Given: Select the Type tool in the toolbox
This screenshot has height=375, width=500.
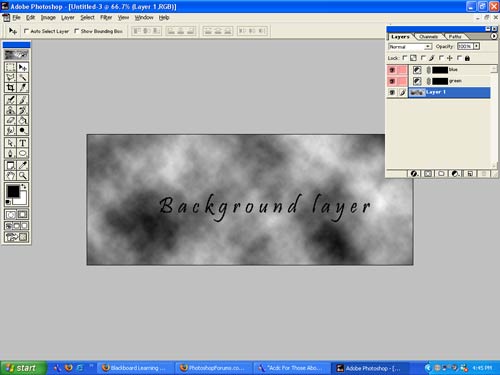Looking at the screenshot, I should point(22,143).
